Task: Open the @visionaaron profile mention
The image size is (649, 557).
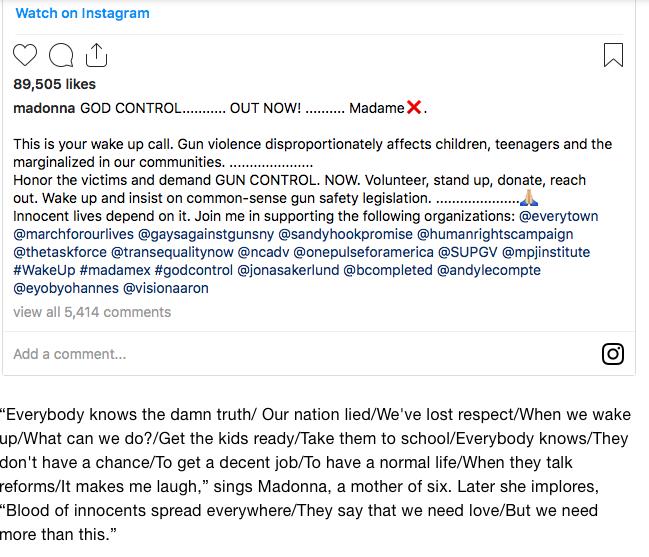Action: (x=166, y=288)
